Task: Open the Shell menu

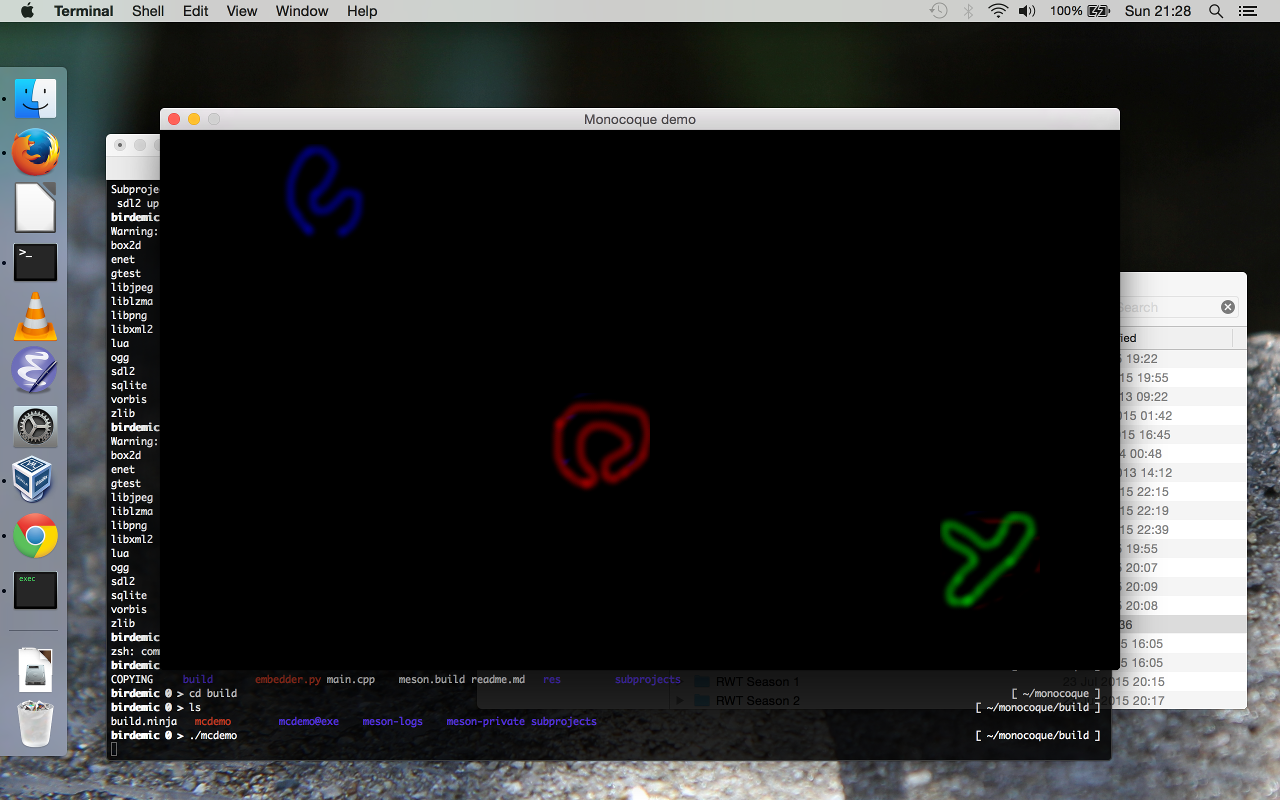Action: tap(148, 11)
